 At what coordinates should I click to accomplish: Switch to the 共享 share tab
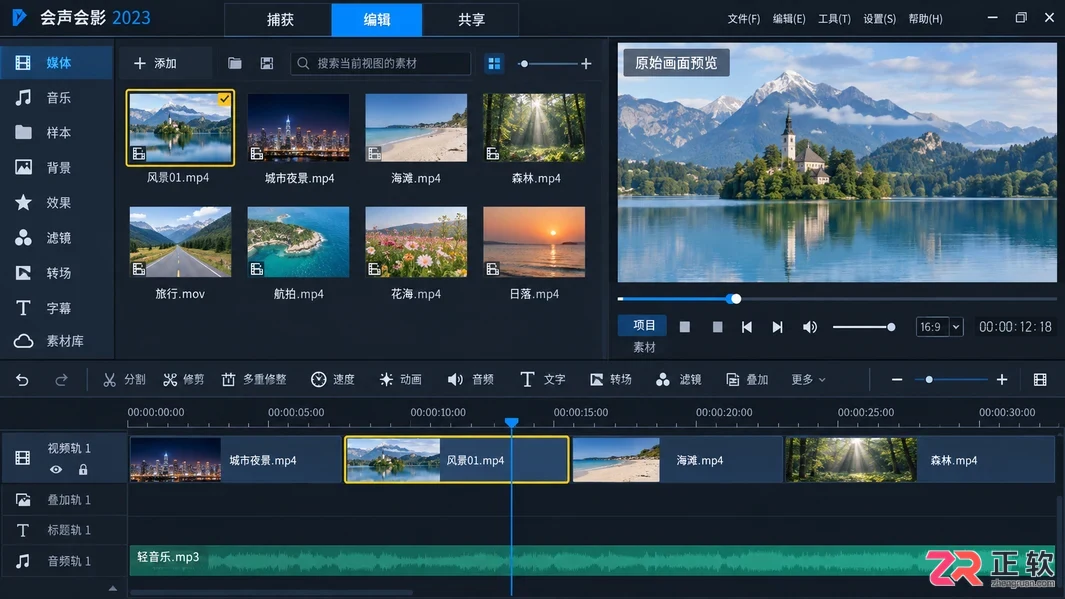(x=471, y=20)
